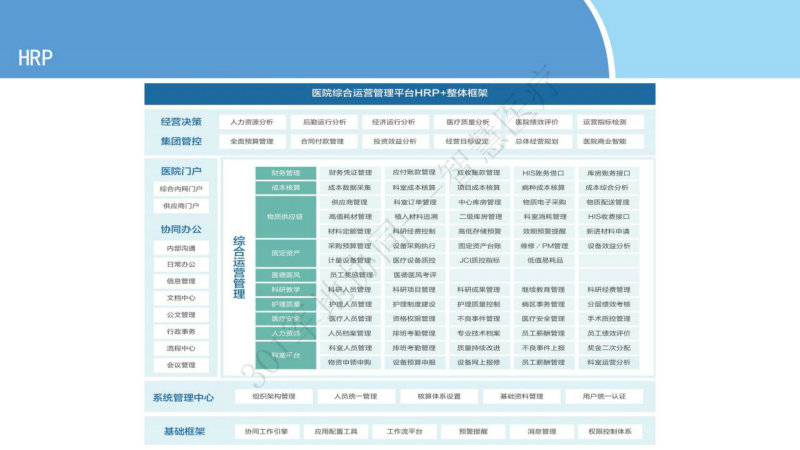This screenshot has width=800, height=450.
Task: Select the green 财务管理 module
Action: [286, 173]
